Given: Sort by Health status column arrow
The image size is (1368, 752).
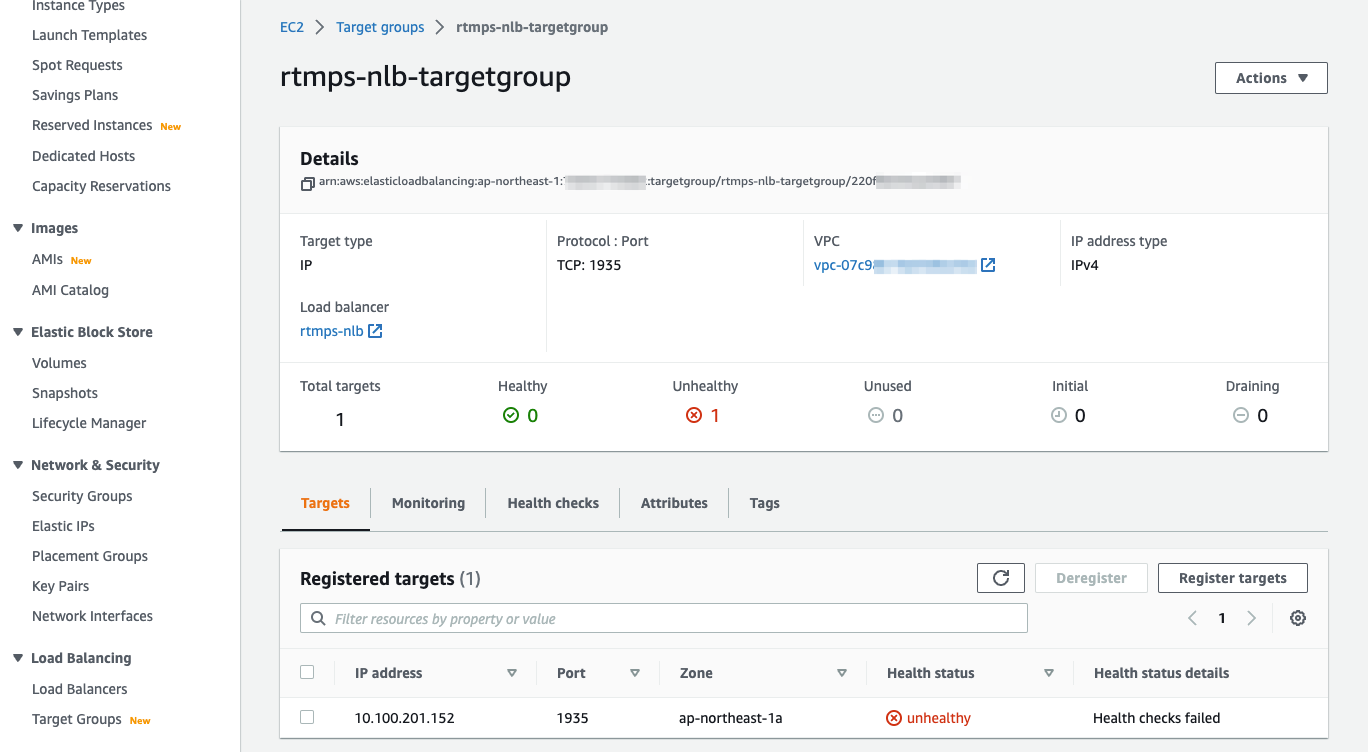Looking at the screenshot, I should coord(1049,673).
